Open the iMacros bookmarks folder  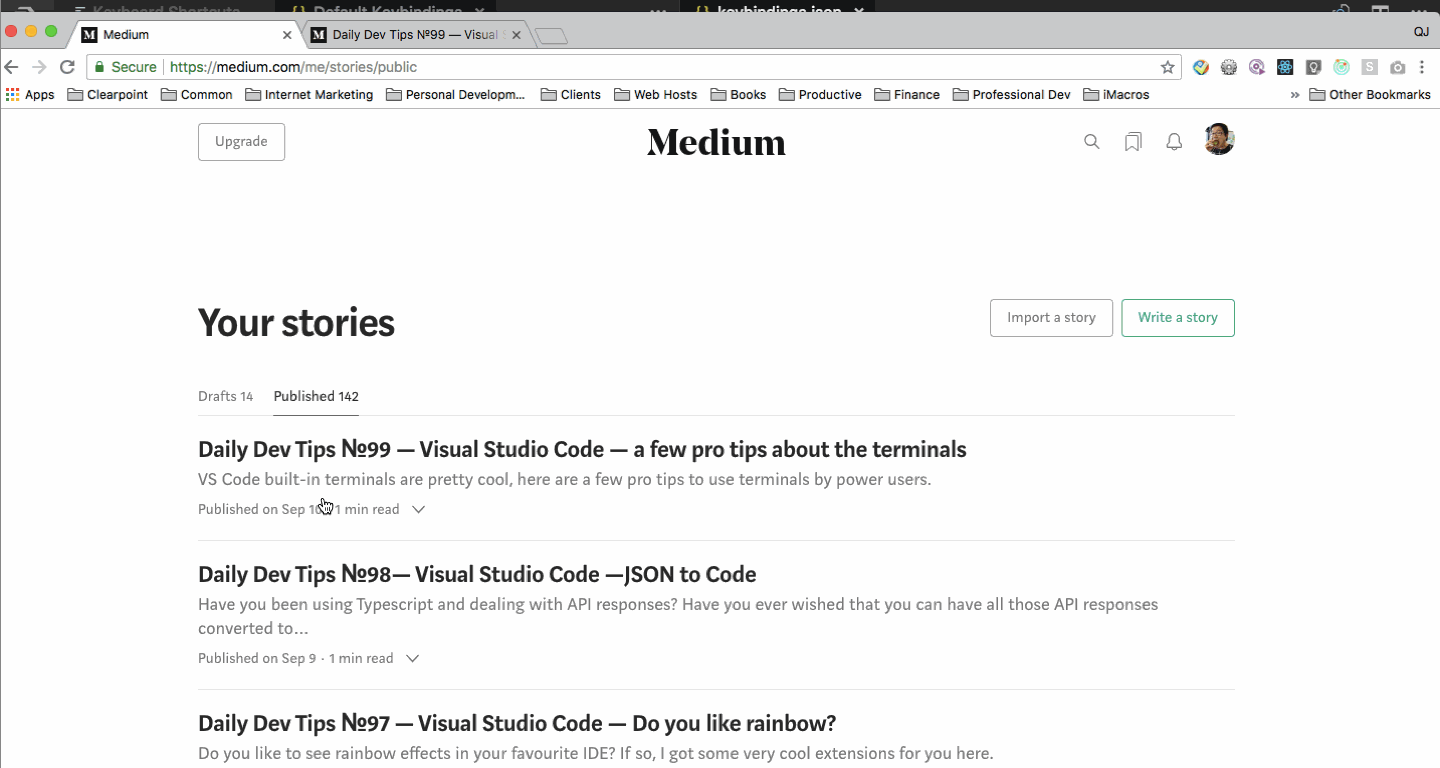pyautogui.click(x=1116, y=95)
